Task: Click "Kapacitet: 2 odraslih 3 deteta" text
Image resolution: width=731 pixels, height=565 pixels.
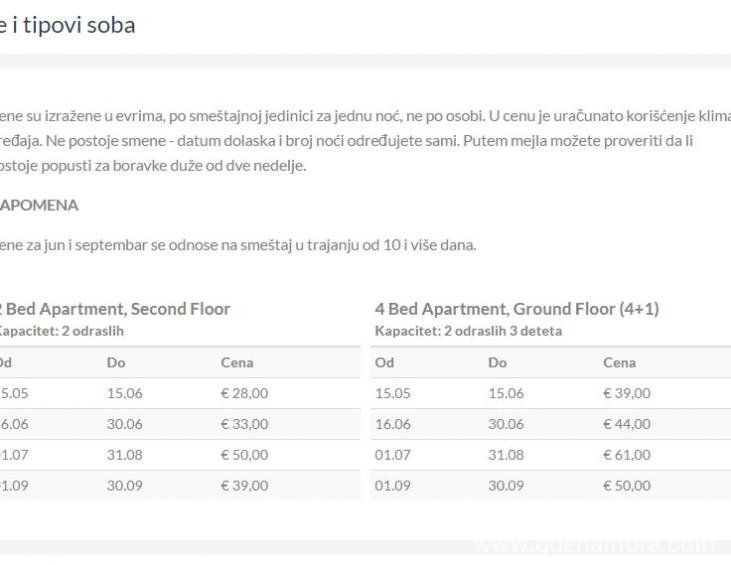Action: point(468,331)
